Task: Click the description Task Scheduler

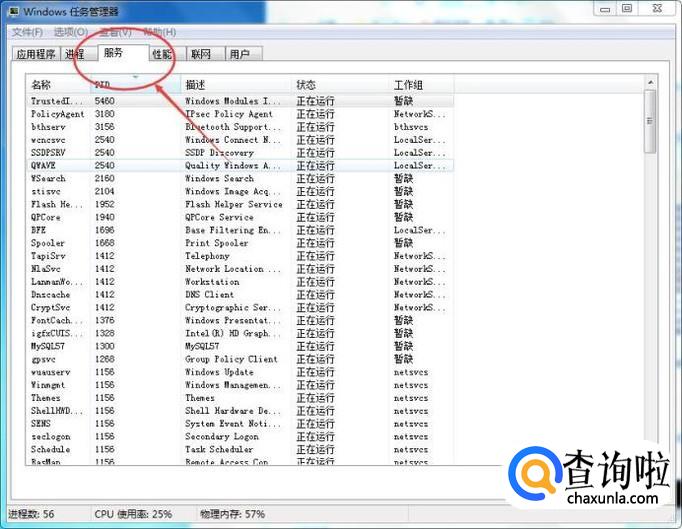Action: 219,449
